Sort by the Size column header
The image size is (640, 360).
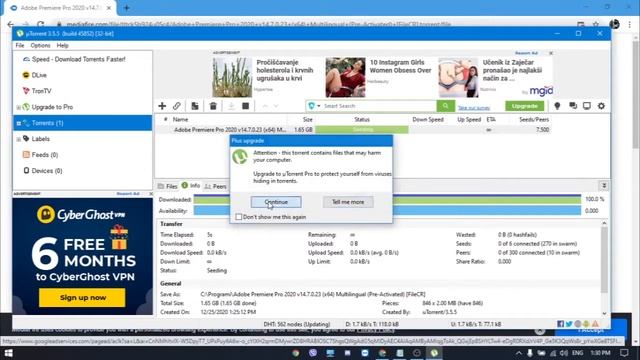tap(308, 120)
